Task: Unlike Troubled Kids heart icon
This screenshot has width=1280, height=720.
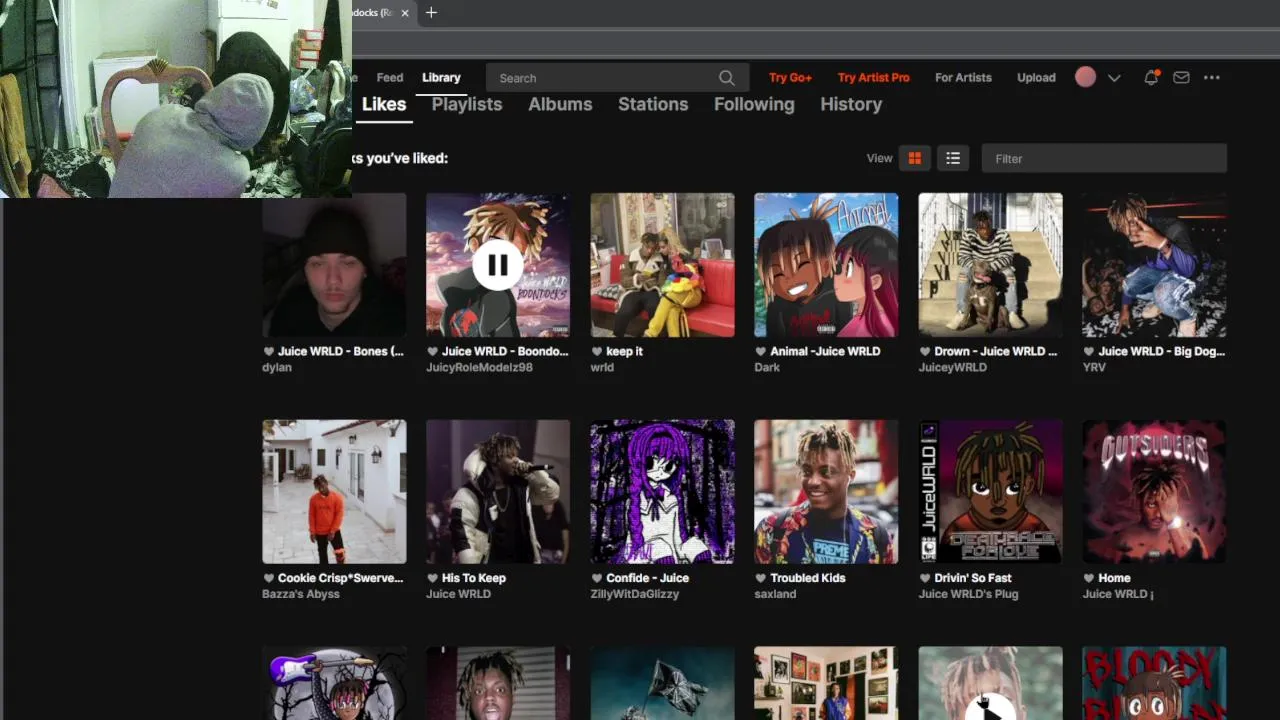Action: [760, 578]
